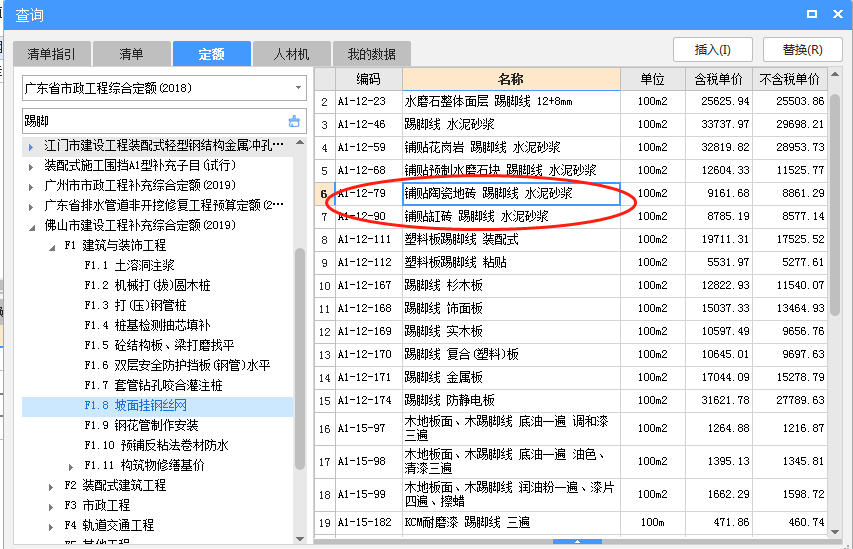The height and width of the screenshot is (549, 853).
Task: Click the results table vertical scrollbar thumb
Action: click(x=835, y=204)
